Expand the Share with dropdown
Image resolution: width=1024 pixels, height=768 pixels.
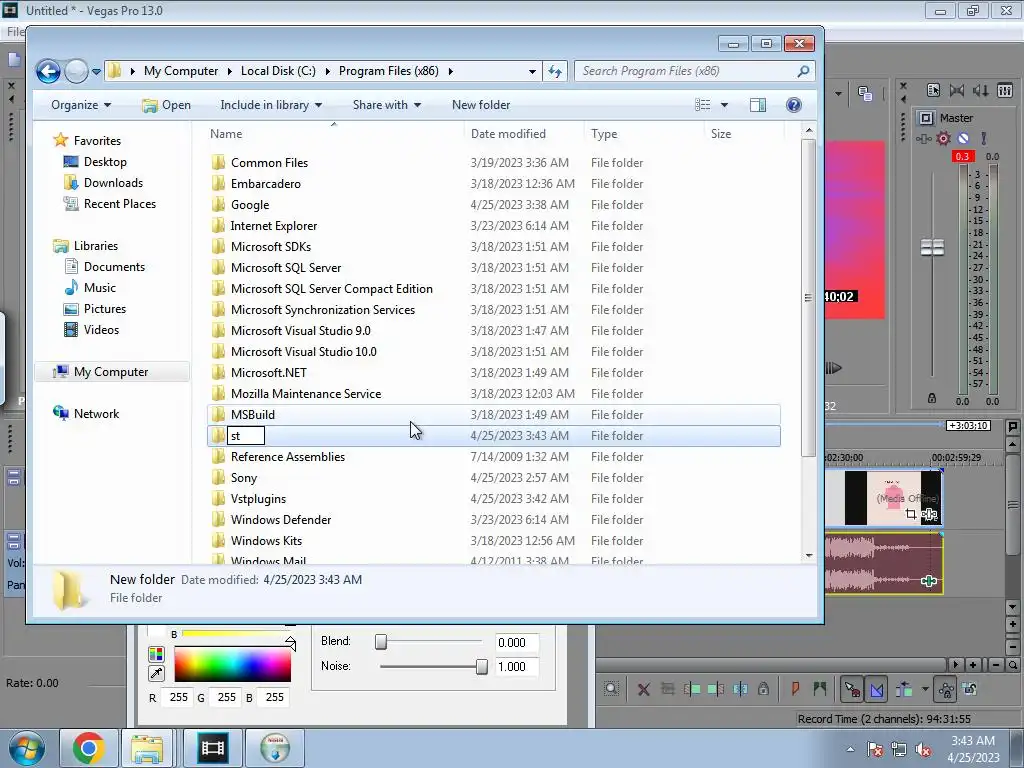point(387,105)
